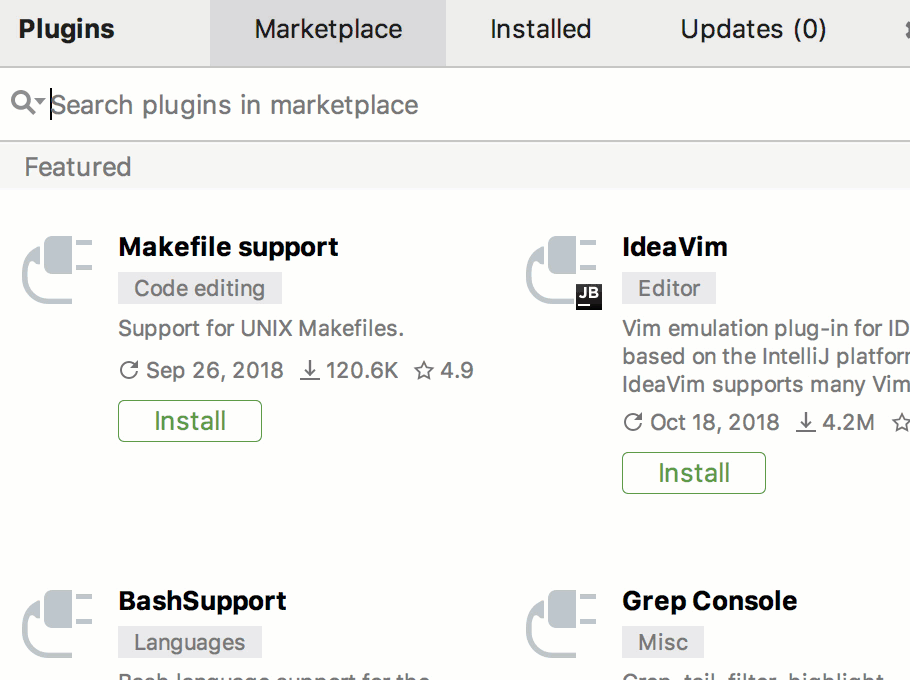Install the IdeaVim plugin

(x=693, y=472)
